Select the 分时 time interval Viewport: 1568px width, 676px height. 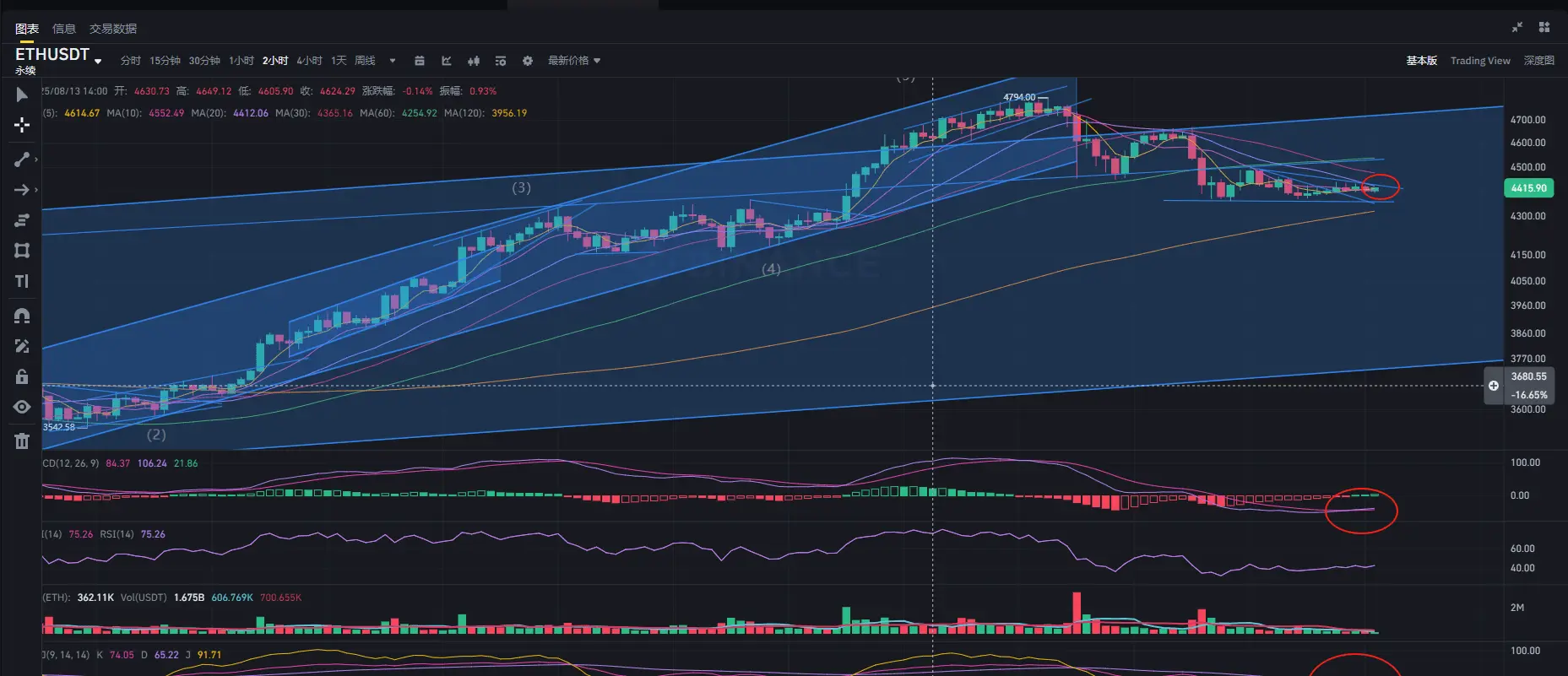pos(131,61)
